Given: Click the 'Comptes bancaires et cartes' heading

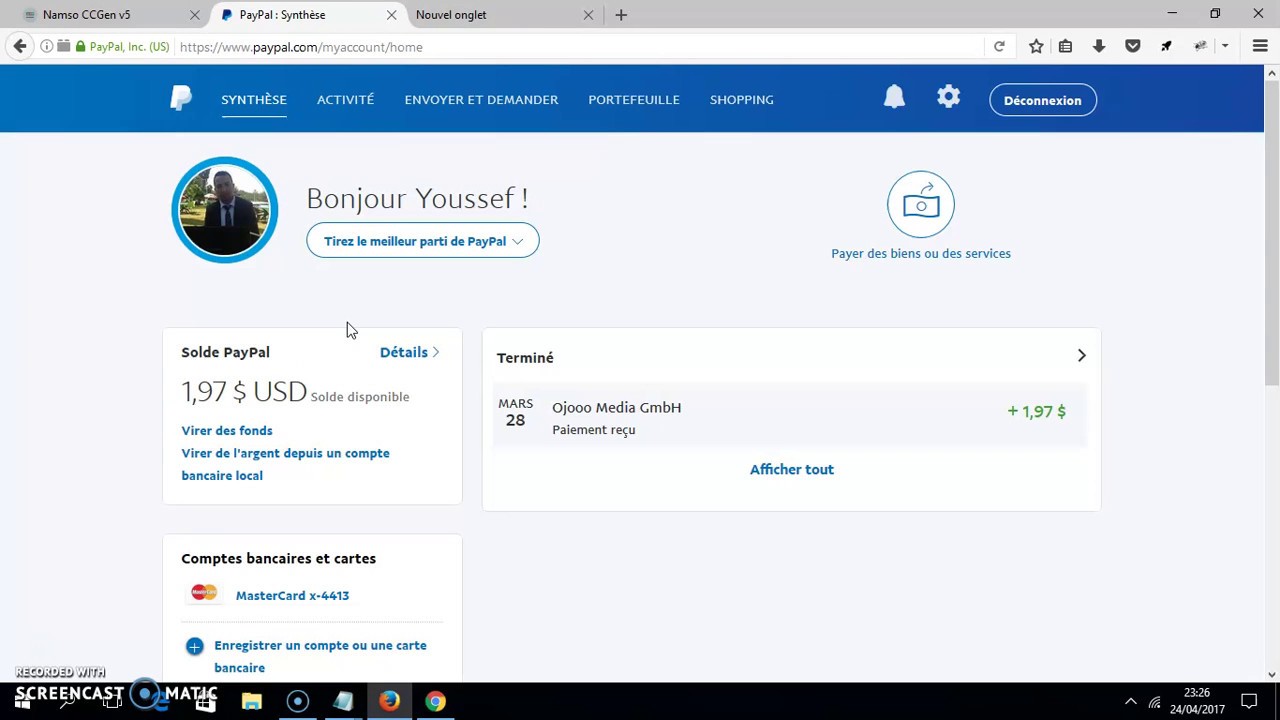Looking at the screenshot, I should click(279, 558).
